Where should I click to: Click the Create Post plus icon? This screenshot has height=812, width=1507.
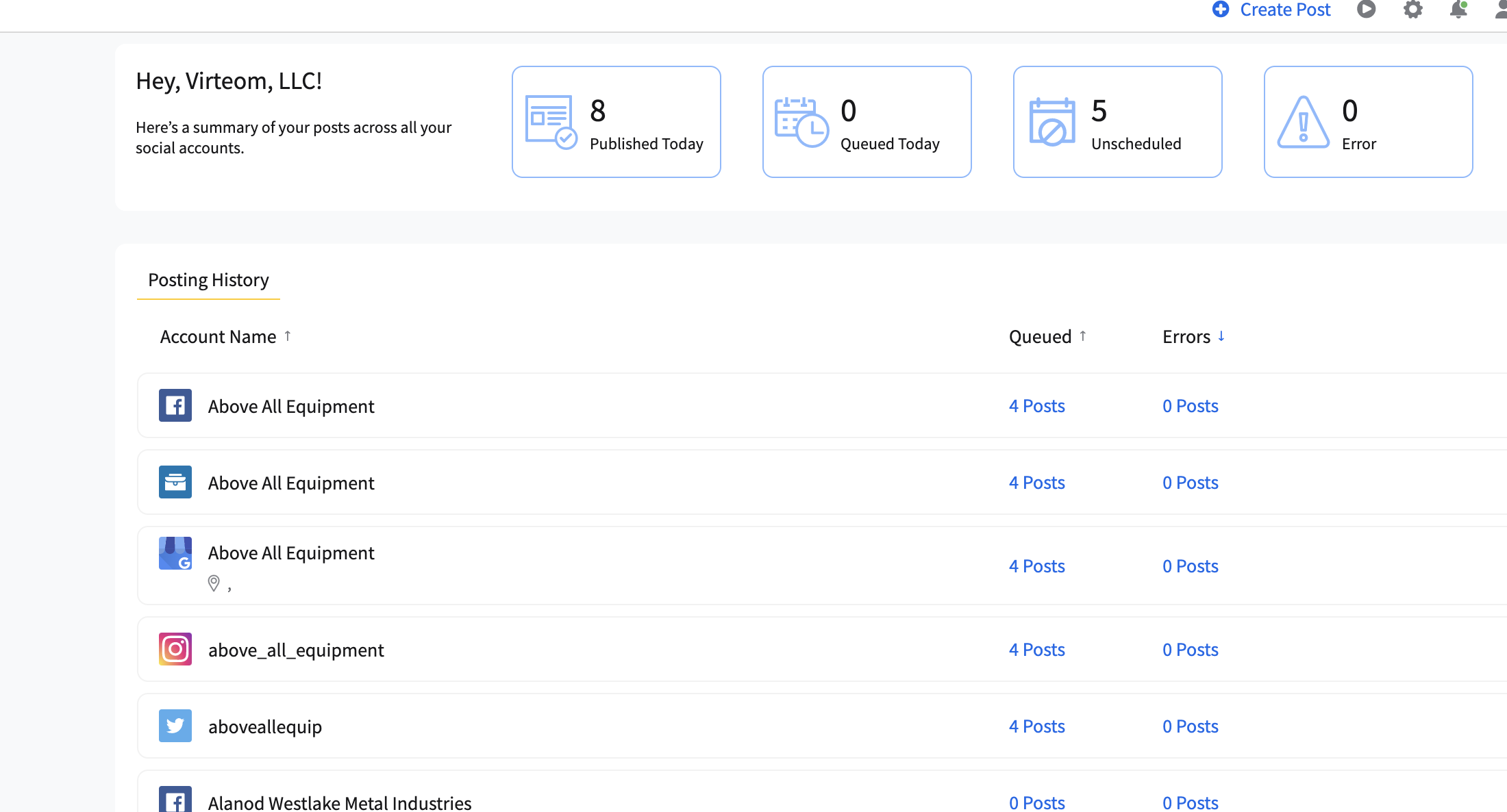[x=1221, y=10]
